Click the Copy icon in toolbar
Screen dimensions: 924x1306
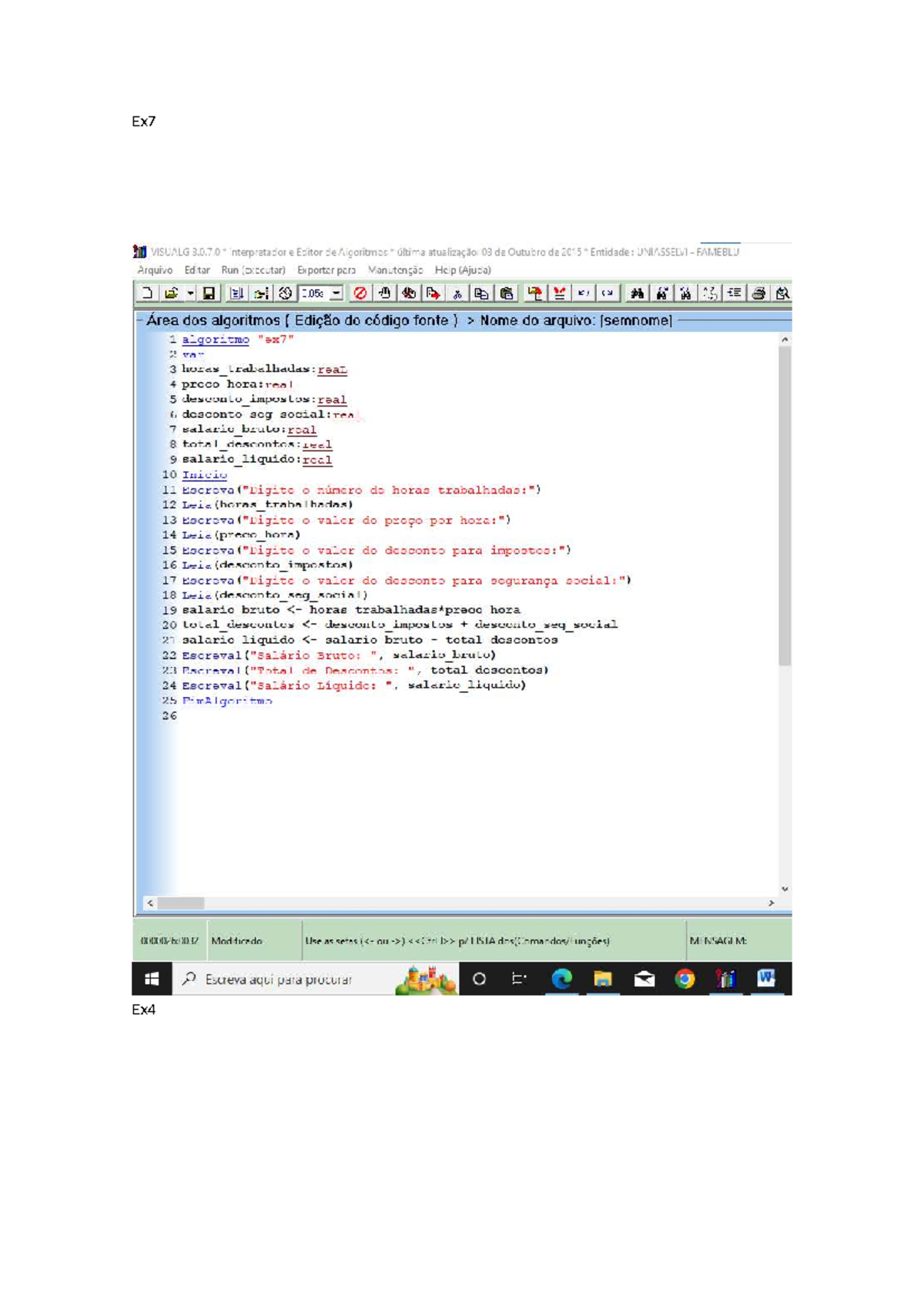coord(482,293)
